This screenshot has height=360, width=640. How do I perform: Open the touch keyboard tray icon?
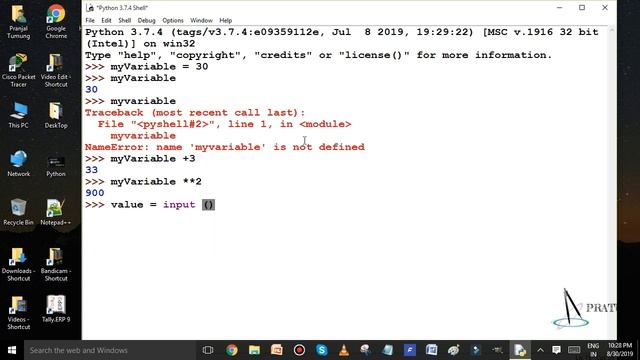point(574,350)
